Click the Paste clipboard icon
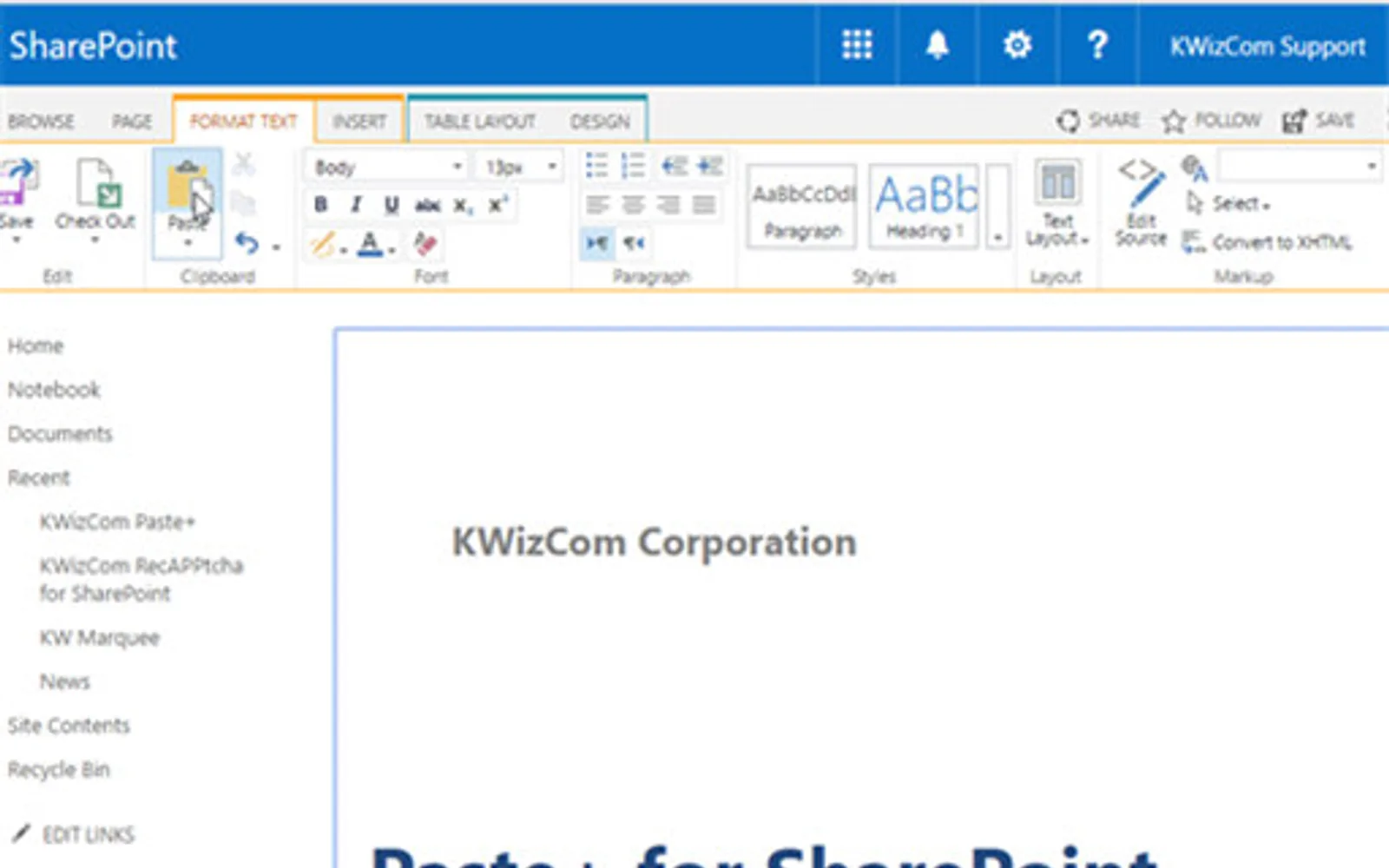This screenshot has height=868, width=1389. click(x=188, y=186)
